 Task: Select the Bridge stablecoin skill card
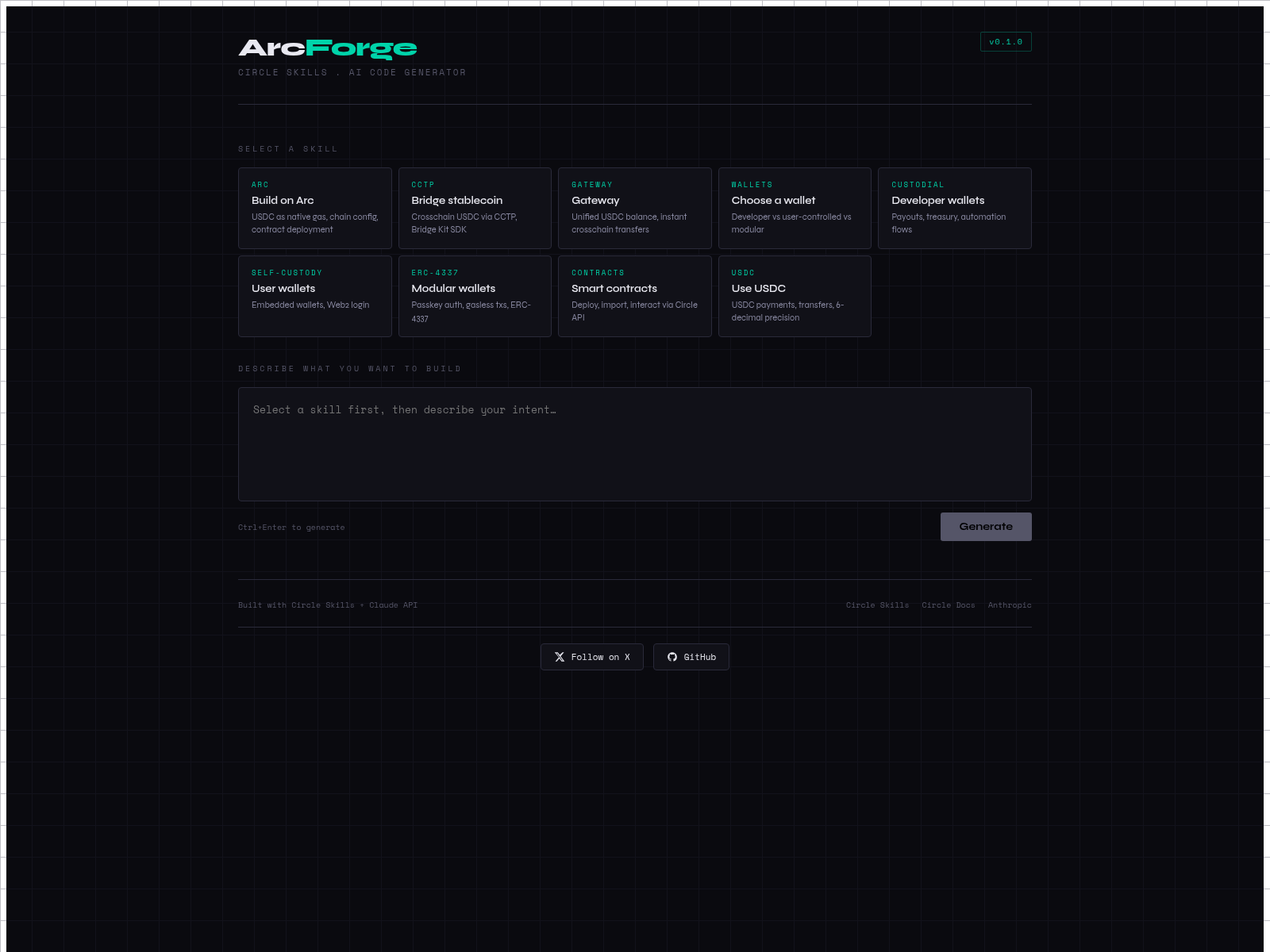pyautogui.click(x=475, y=208)
